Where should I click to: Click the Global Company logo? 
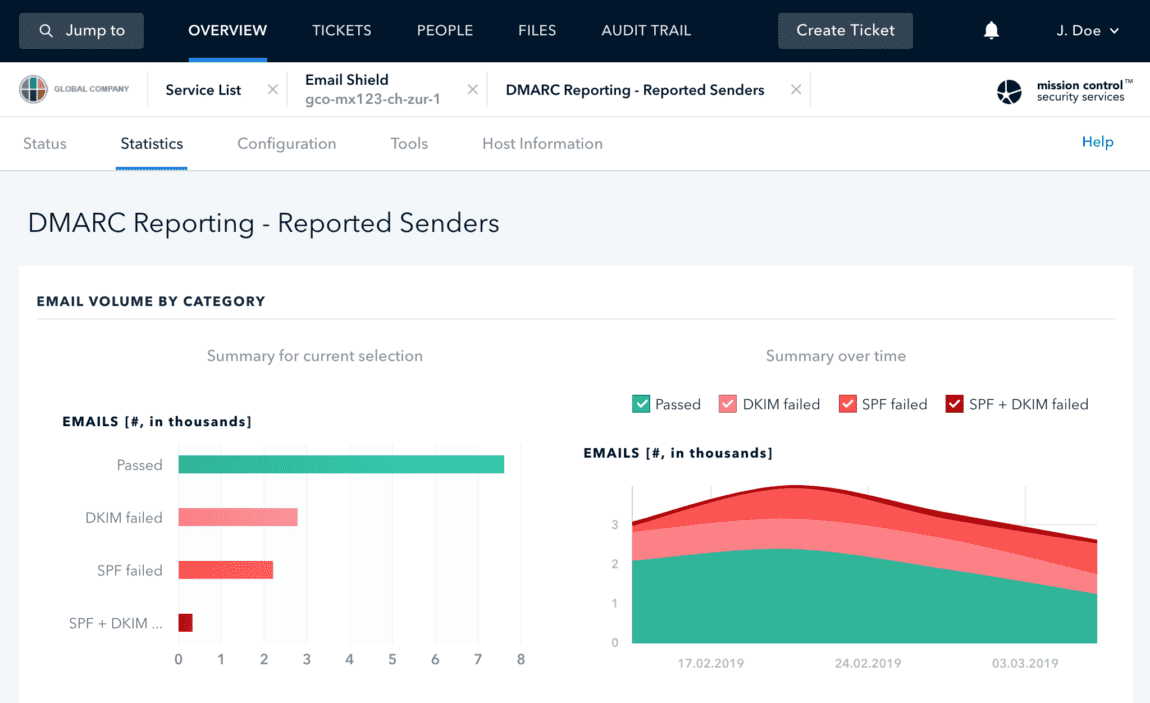[x=32, y=89]
